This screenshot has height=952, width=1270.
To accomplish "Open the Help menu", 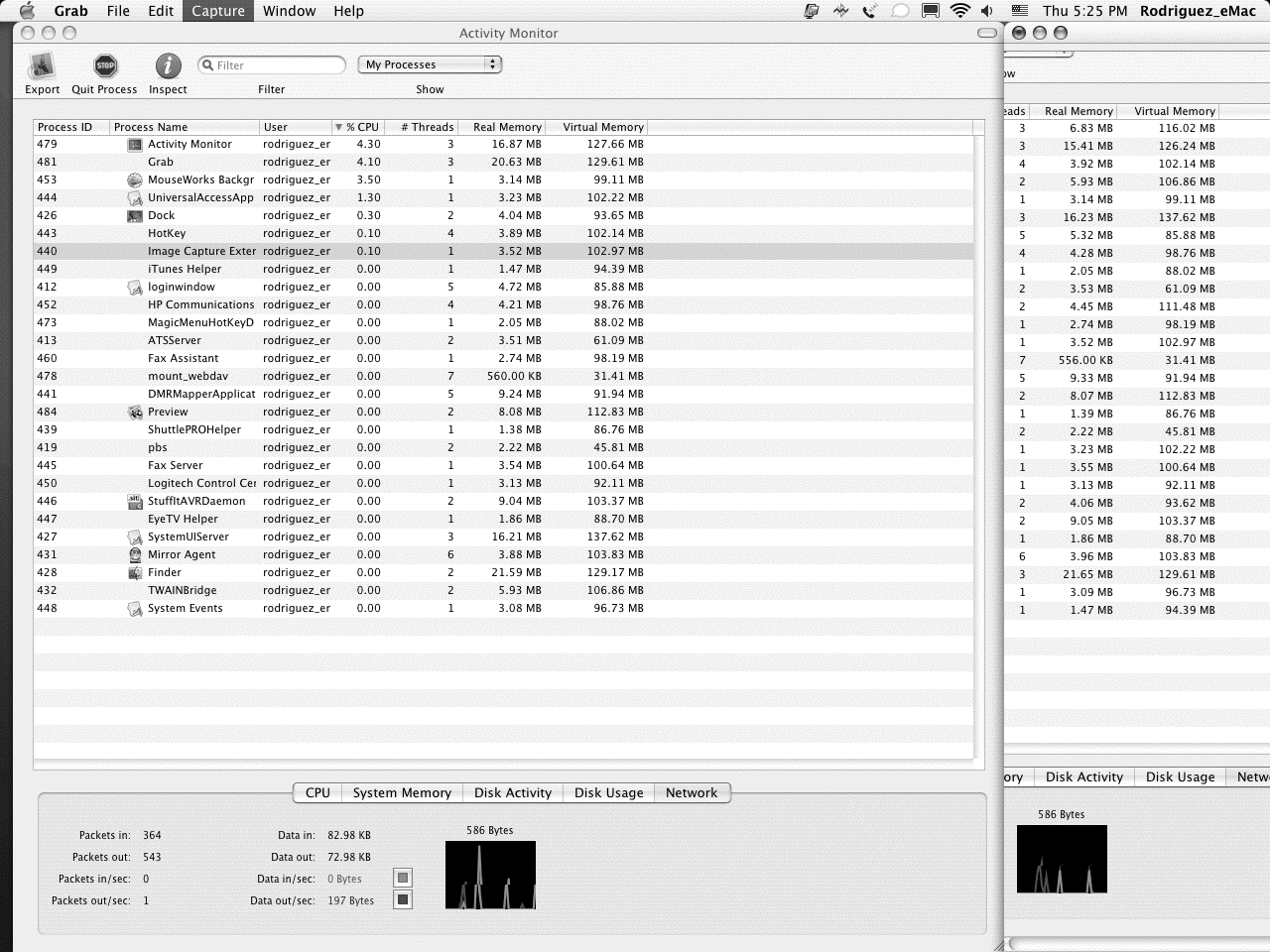I will 348,11.
